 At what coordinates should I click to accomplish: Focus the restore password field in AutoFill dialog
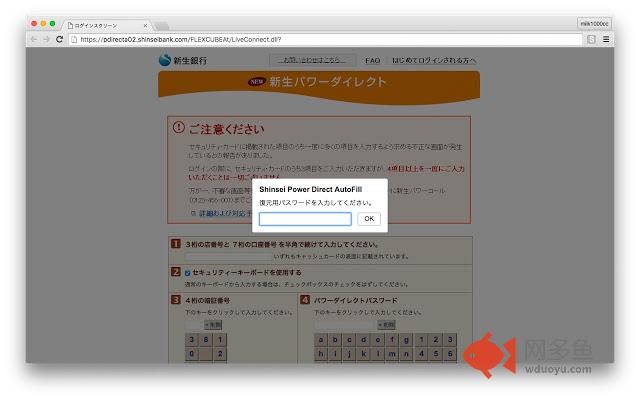click(305, 219)
